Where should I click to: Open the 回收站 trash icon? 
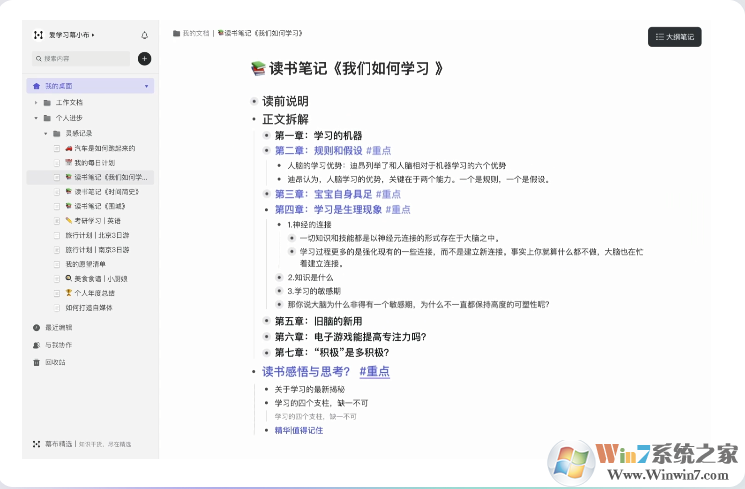(x=37, y=362)
